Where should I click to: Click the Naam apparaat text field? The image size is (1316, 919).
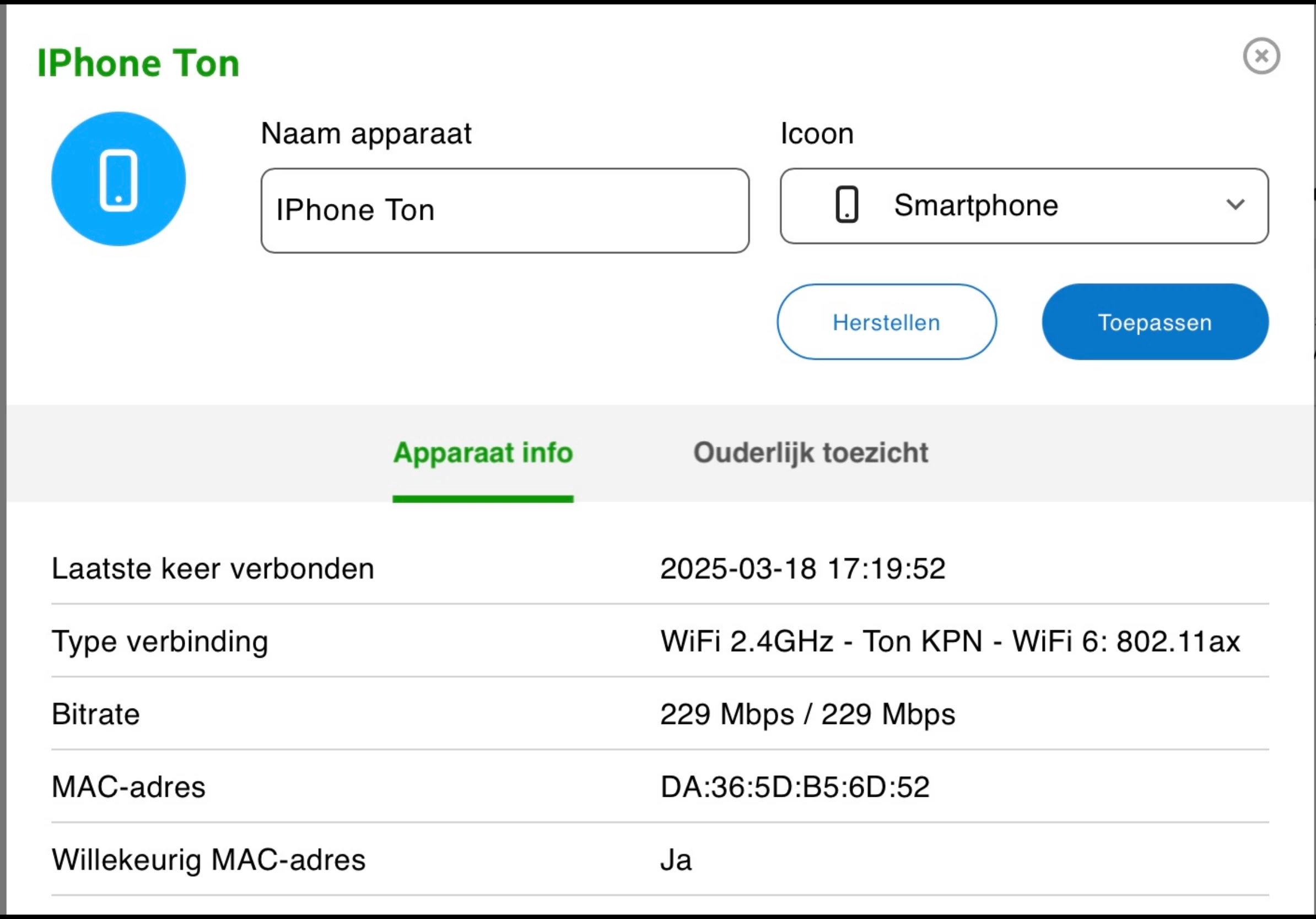[x=504, y=210]
